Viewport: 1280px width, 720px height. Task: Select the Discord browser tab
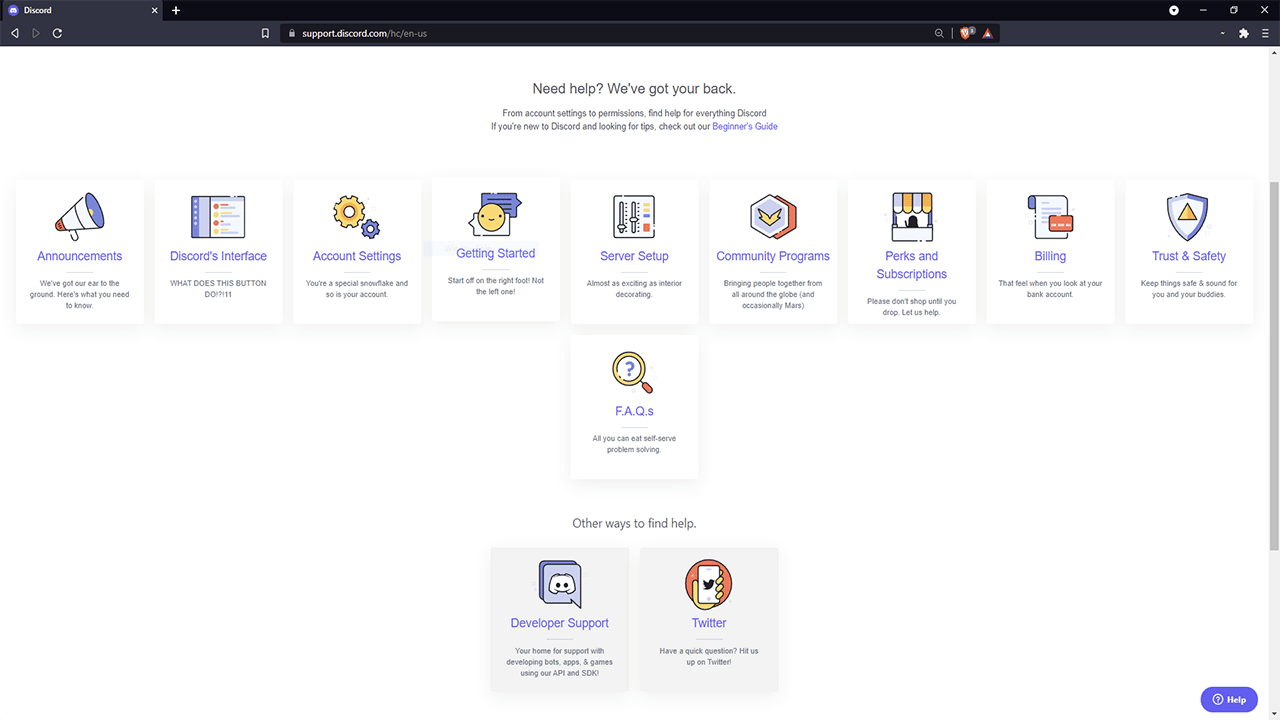click(80, 10)
